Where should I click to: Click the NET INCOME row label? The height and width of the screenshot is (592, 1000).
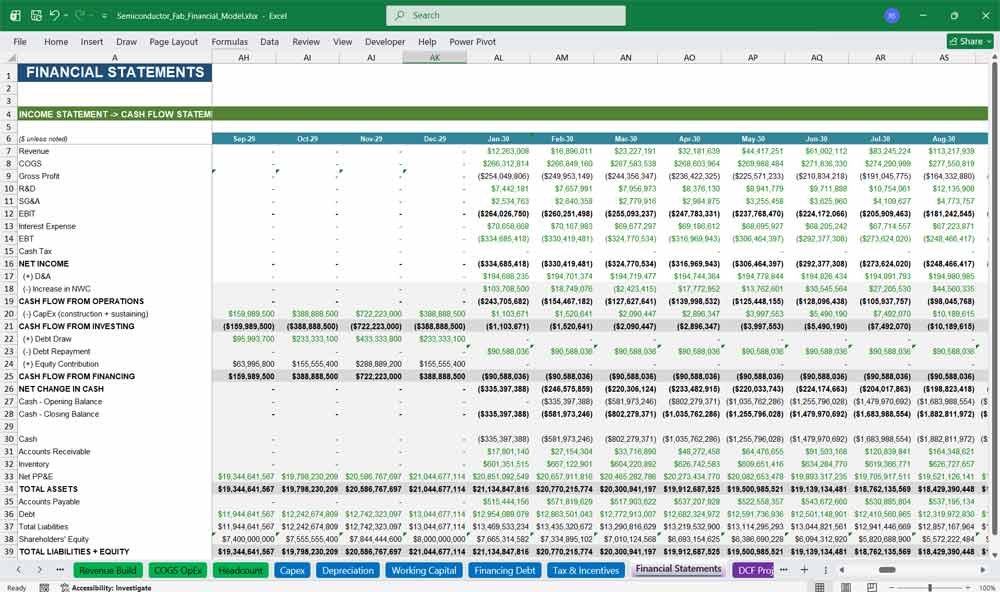point(43,263)
